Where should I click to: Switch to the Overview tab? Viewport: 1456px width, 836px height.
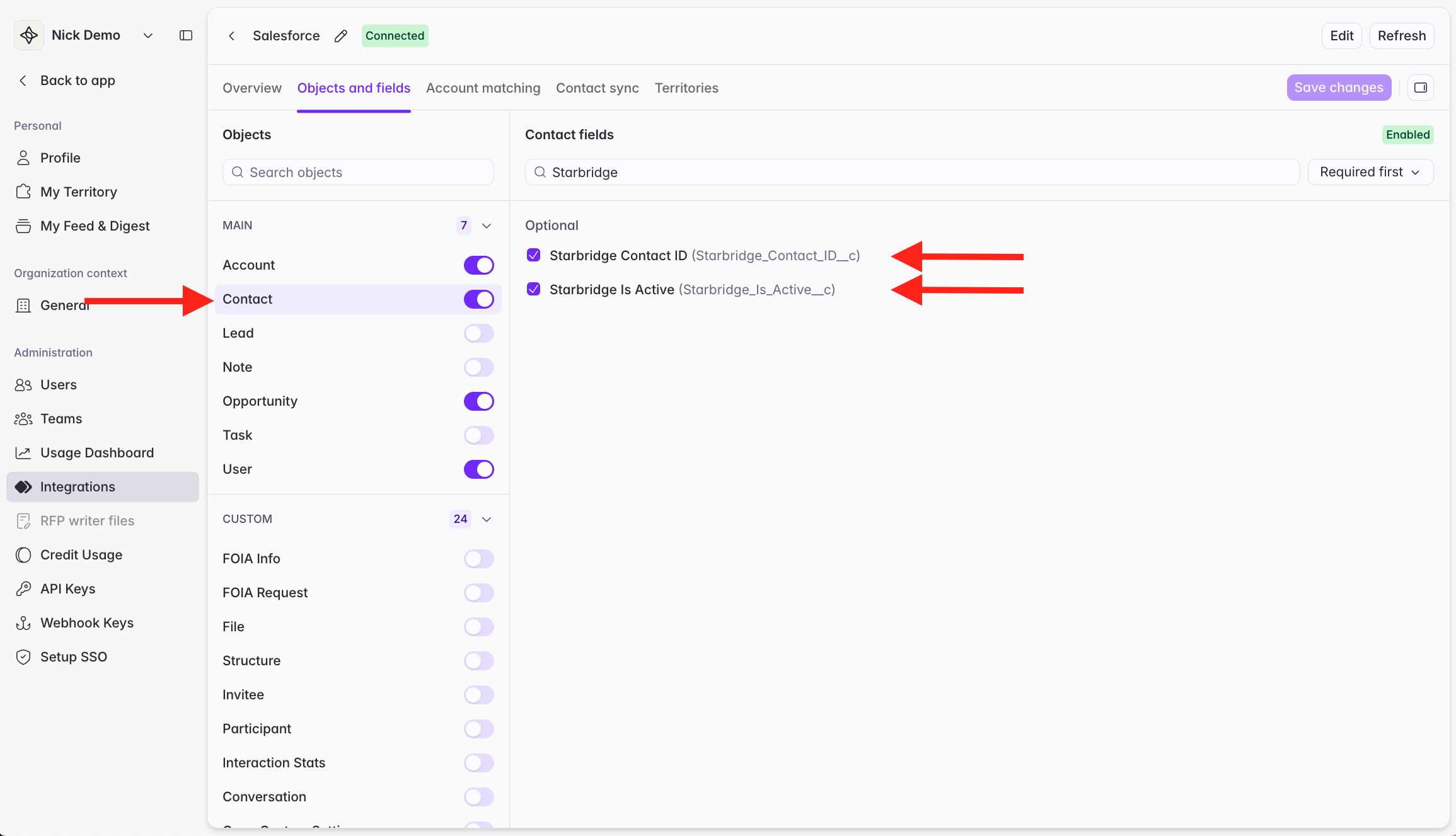point(252,88)
